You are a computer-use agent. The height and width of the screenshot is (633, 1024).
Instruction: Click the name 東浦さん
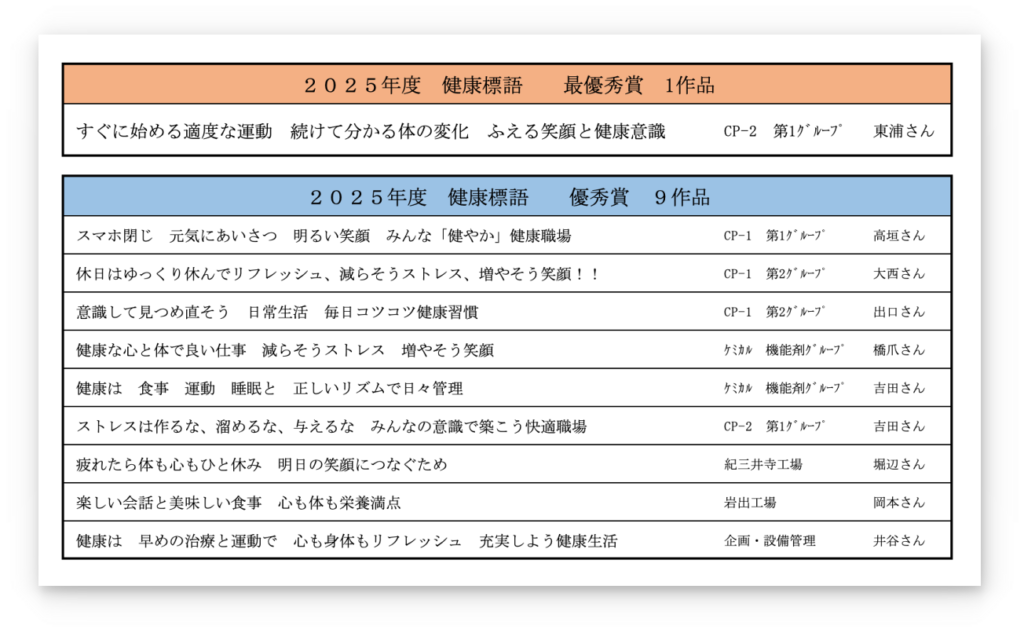[x=903, y=132]
